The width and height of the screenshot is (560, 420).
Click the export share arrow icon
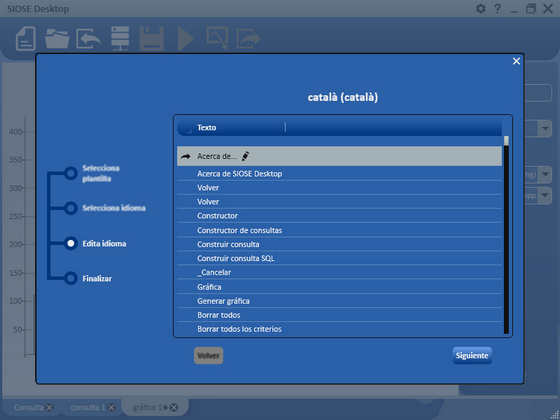248,39
